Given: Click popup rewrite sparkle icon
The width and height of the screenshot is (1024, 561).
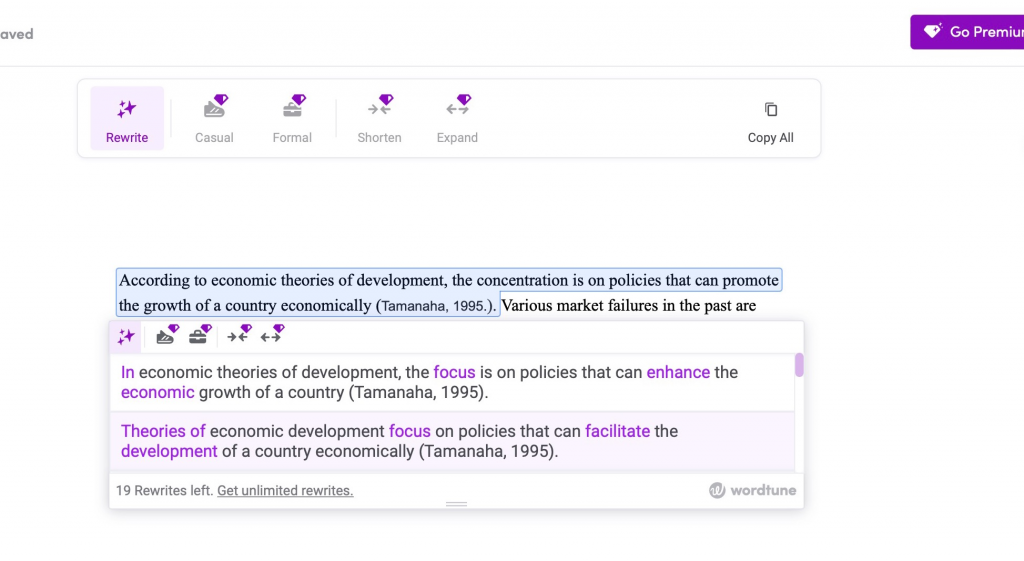Looking at the screenshot, I should [x=125, y=337].
